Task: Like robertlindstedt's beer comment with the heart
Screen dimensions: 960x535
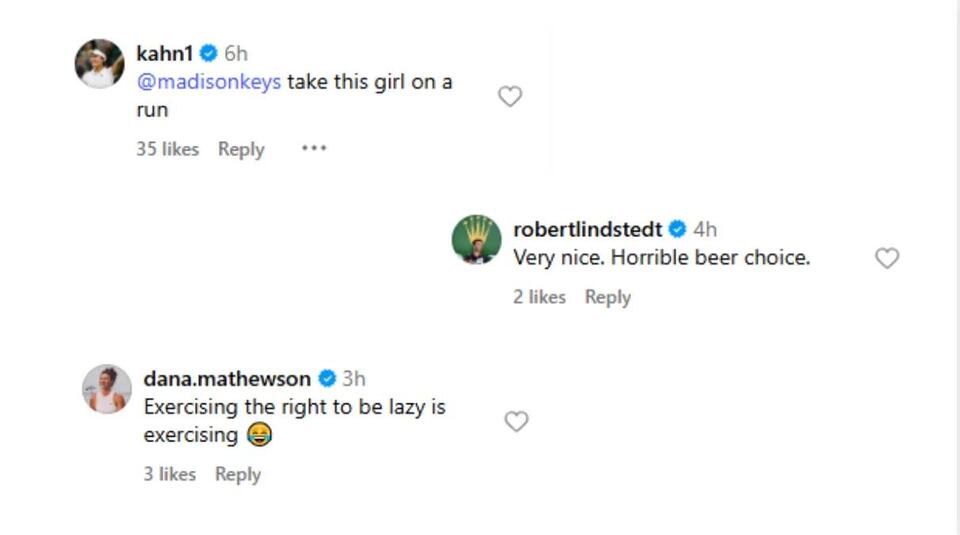Action: pos(887,258)
